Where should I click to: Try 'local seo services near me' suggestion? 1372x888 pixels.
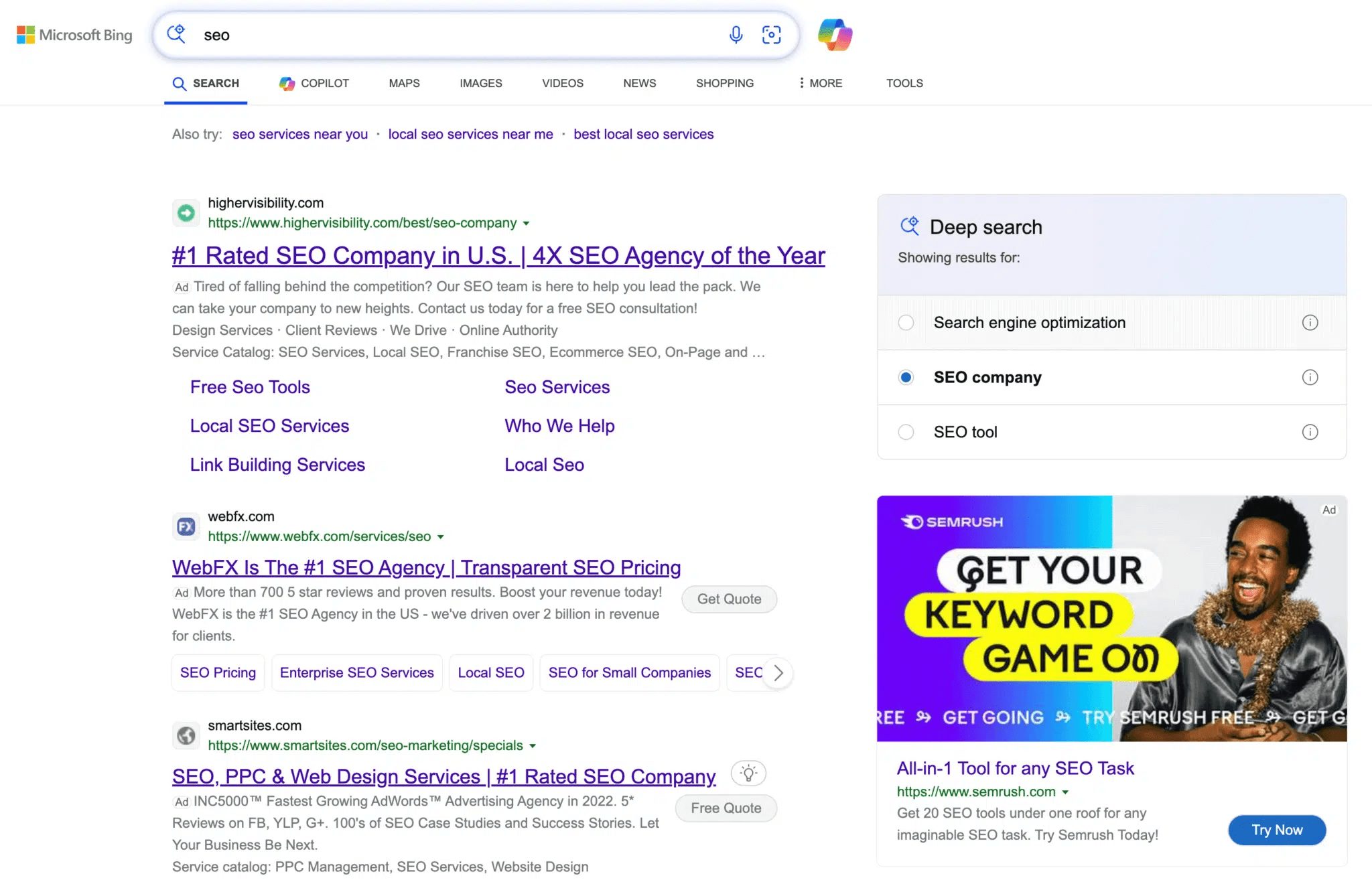(470, 135)
